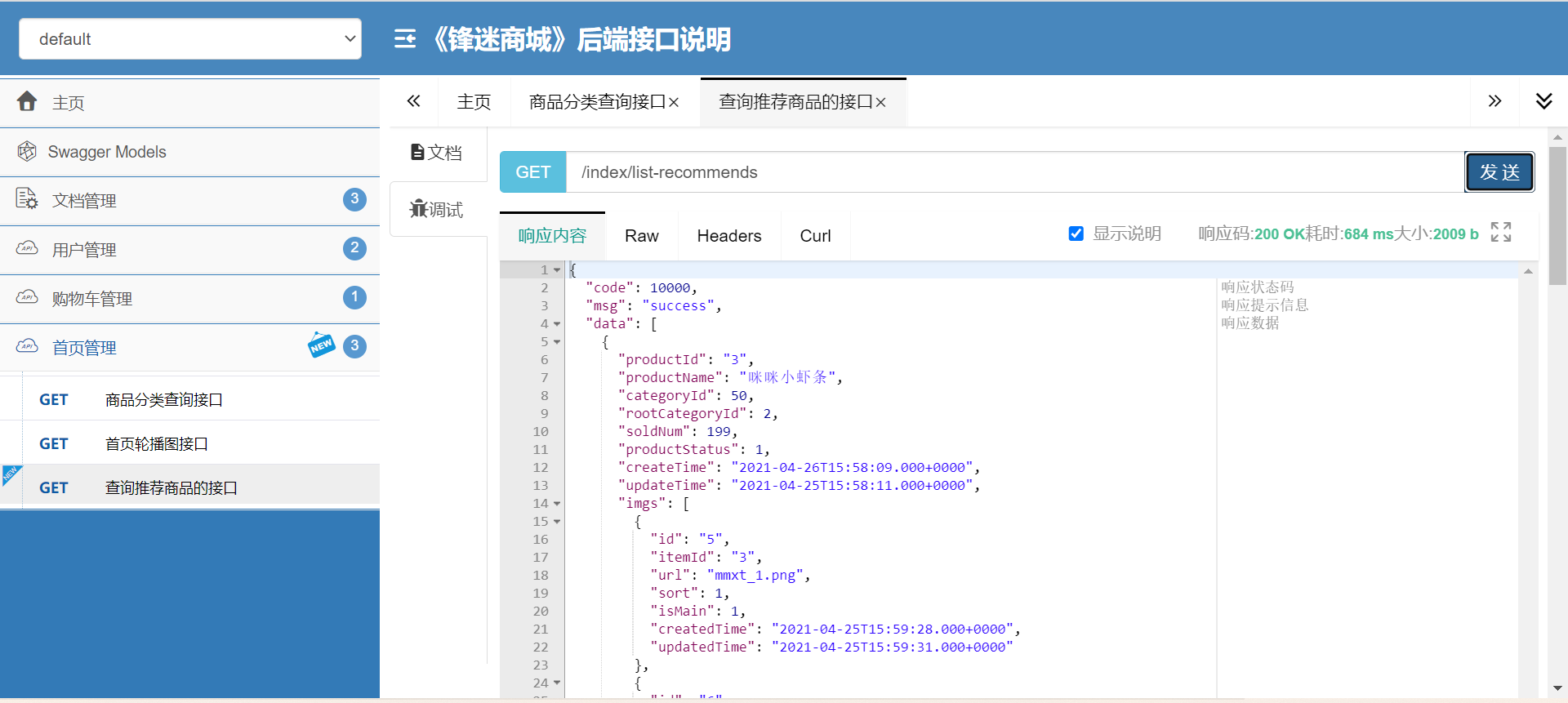Expand the 文档管理 menu
Image resolution: width=1568 pixels, height=703 pixels.
click(189, 201)
